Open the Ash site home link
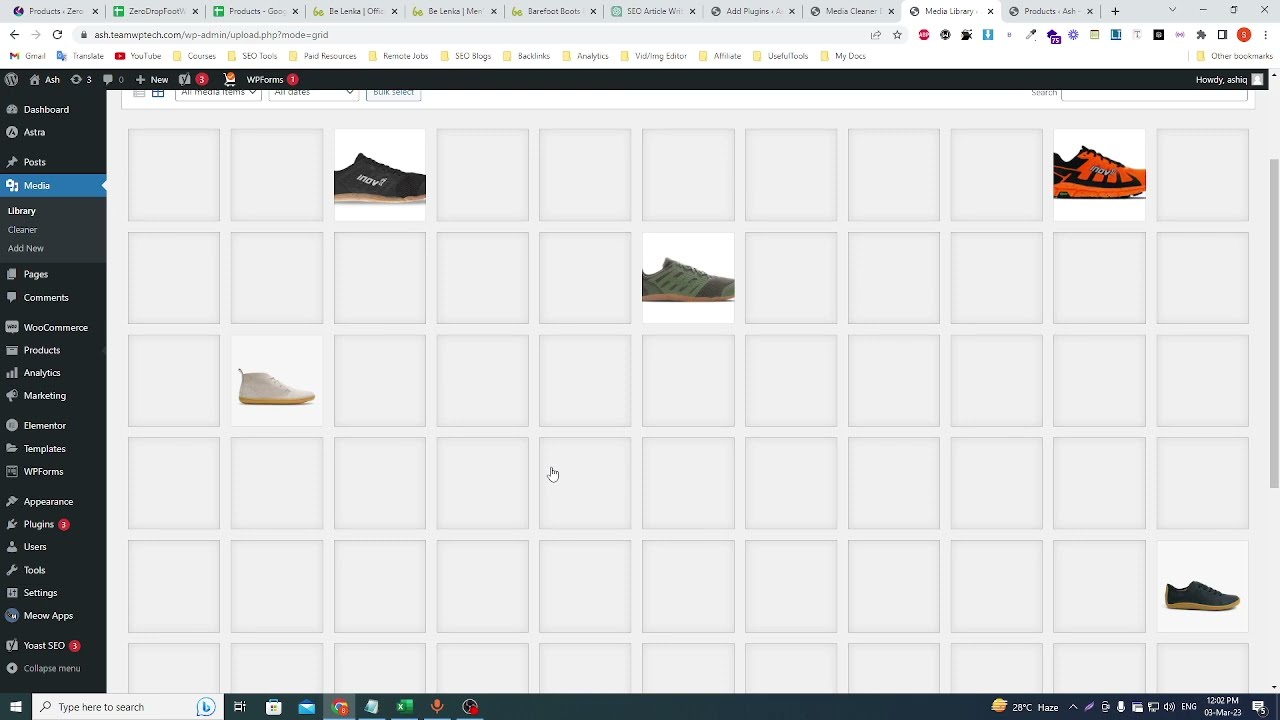The image size is (1280, 720). 44,79
